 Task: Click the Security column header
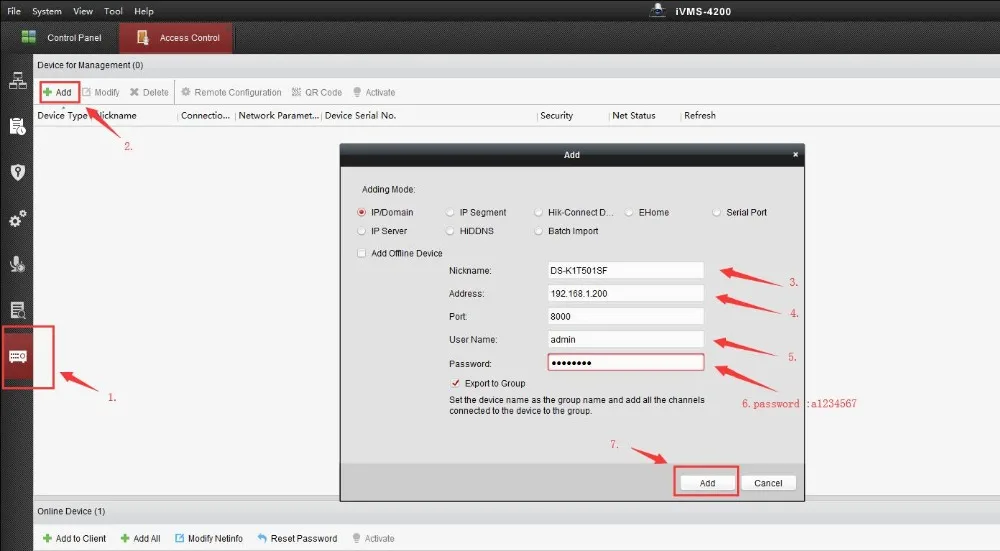(556, 115)
